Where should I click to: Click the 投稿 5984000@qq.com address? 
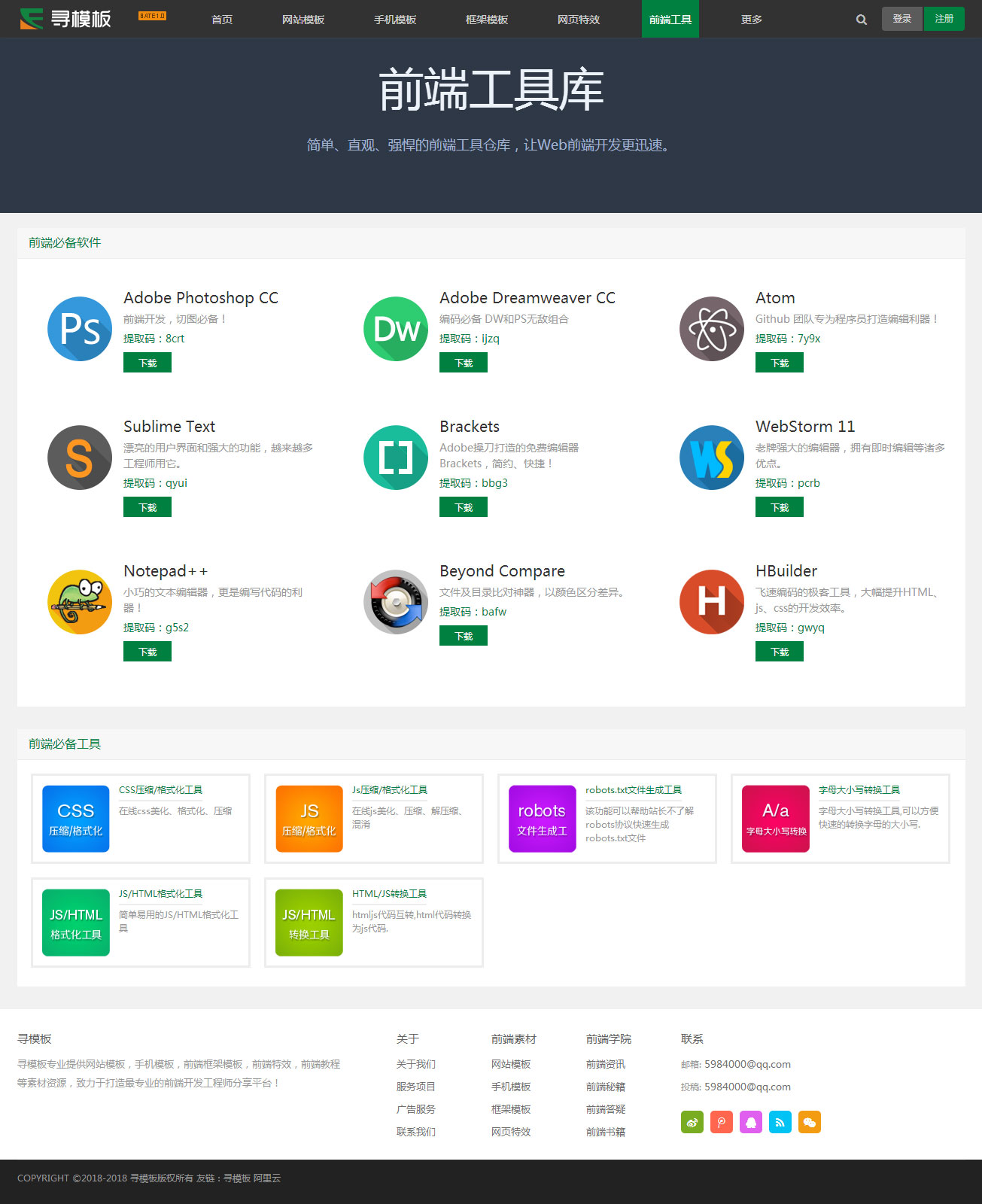pyautogui.click(x=747, y=1087)
